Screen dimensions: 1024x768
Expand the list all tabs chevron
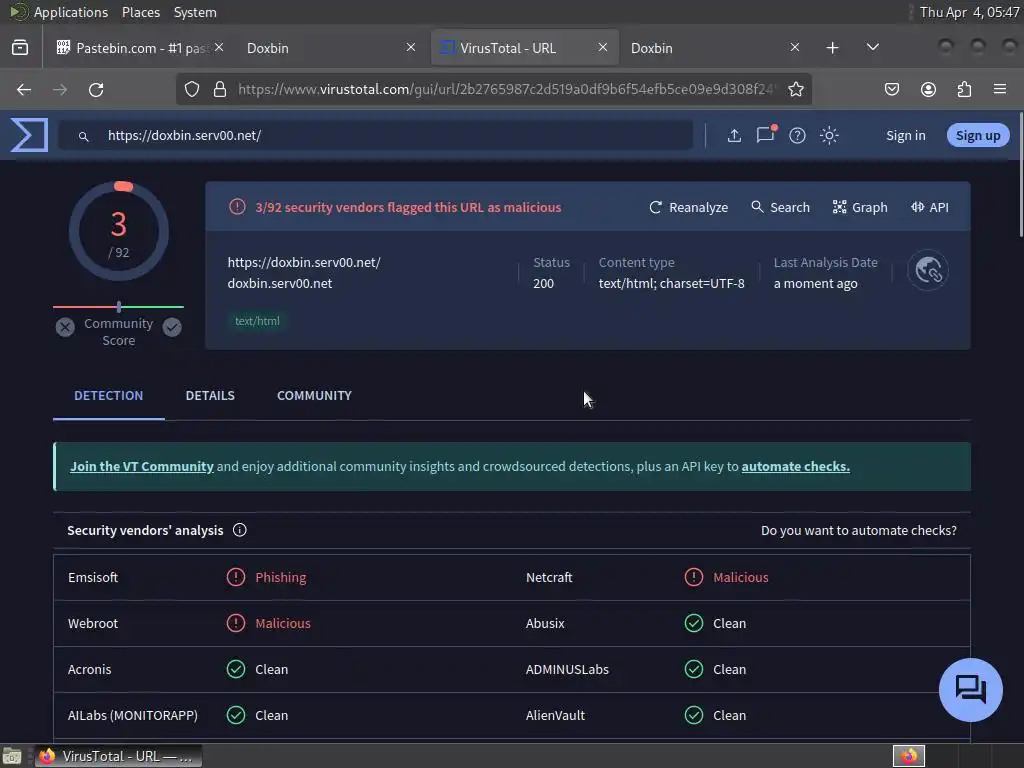pos(872,47)
